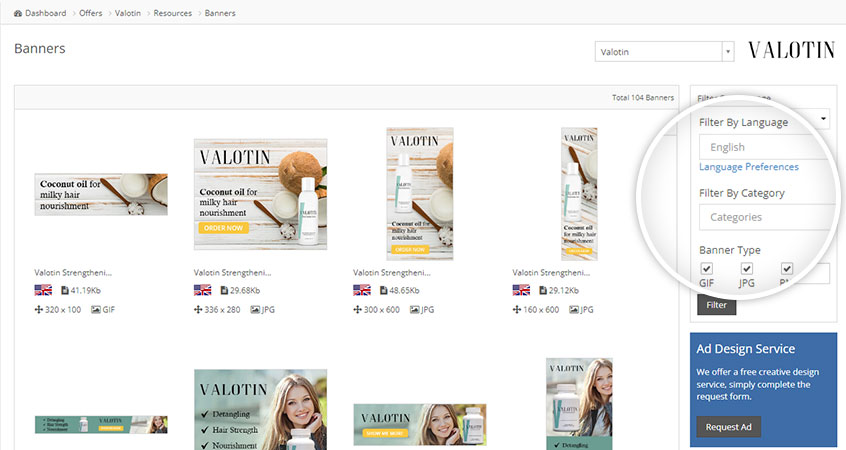Viewport: 846px width, 450px height.
Task: Click file size icon beside 41.19Kb
Action: 64,290
